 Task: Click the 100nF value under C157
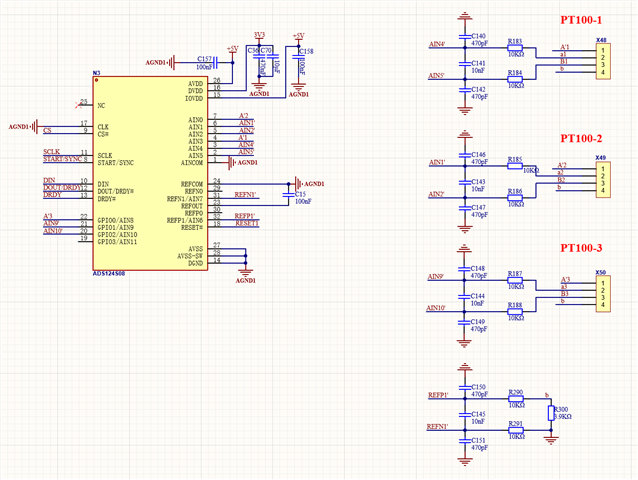[x=204, y=67]
